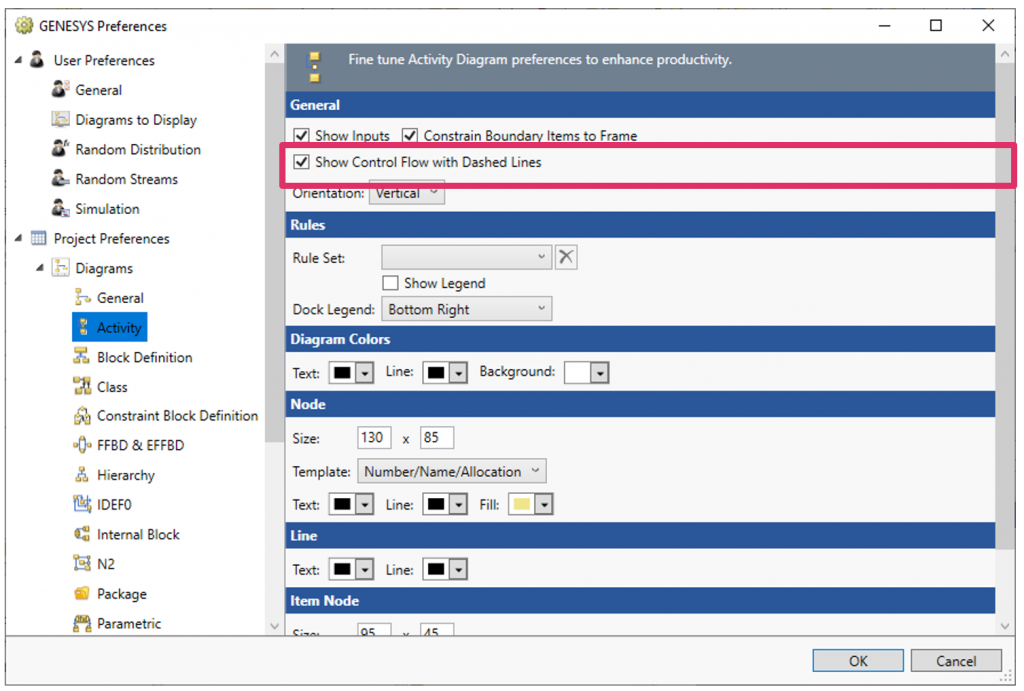Click the Project Preferences table icon
The width and height of the screenshot is (1024, 691).
pos(39,238)
